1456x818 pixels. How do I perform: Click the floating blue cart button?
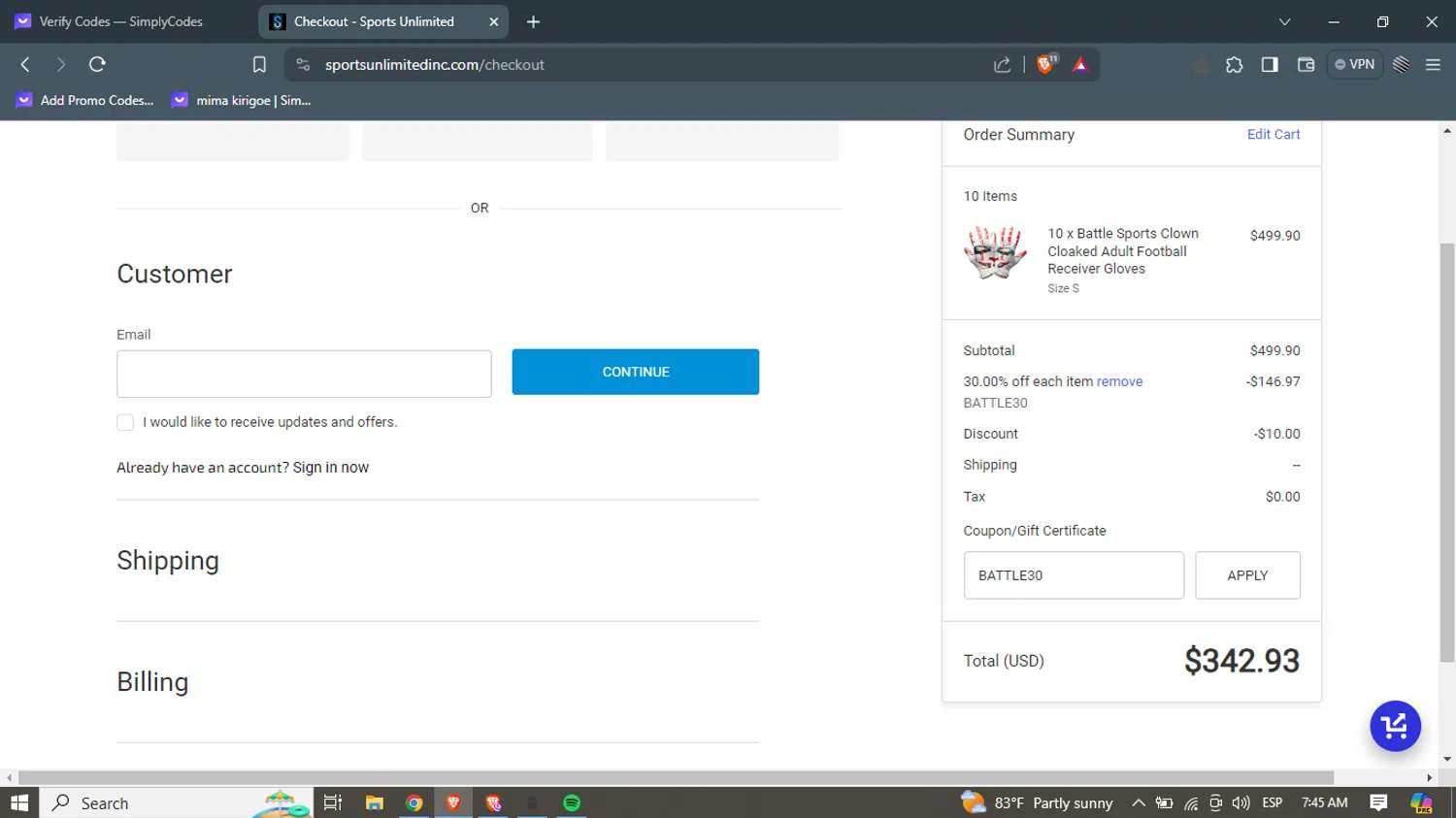pyautogui.click(x=1395, y=726)
